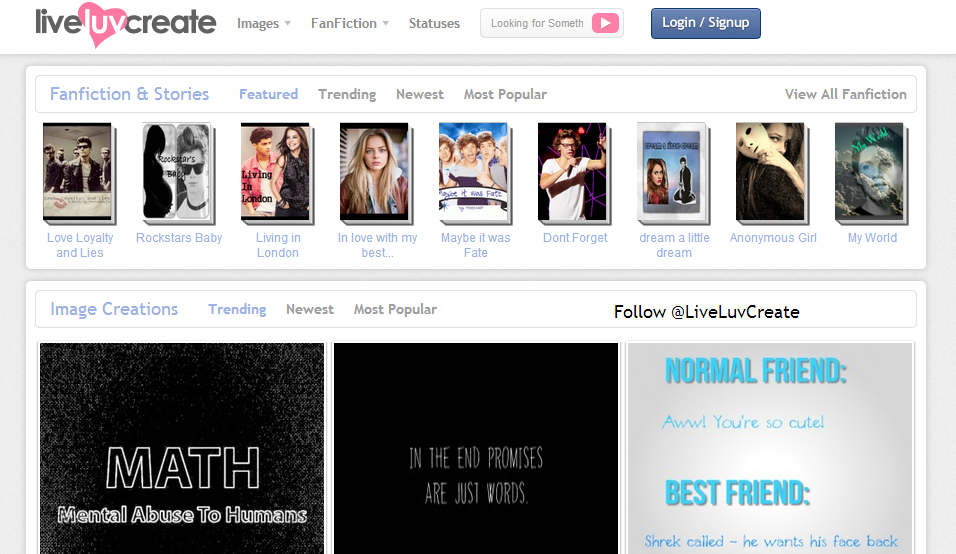Expand the Images menu dropdown arrow
956x554 pixels.
pos(288,23)
